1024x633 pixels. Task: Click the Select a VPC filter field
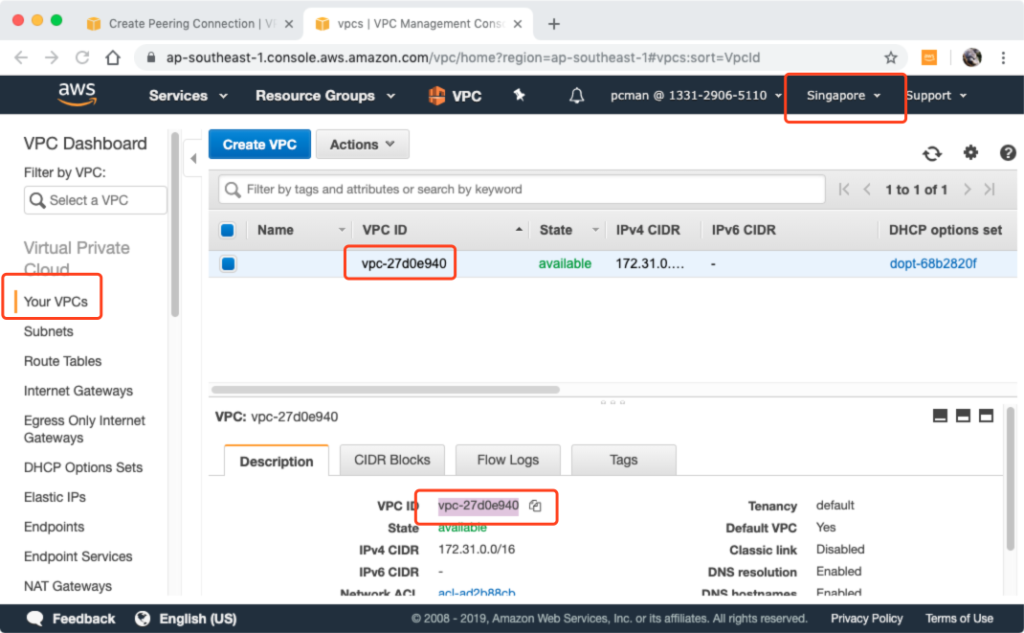tap(95, 200)
